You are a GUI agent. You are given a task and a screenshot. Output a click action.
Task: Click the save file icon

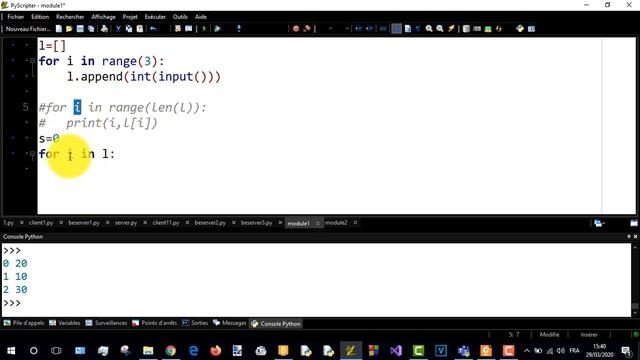pos(80,29)
